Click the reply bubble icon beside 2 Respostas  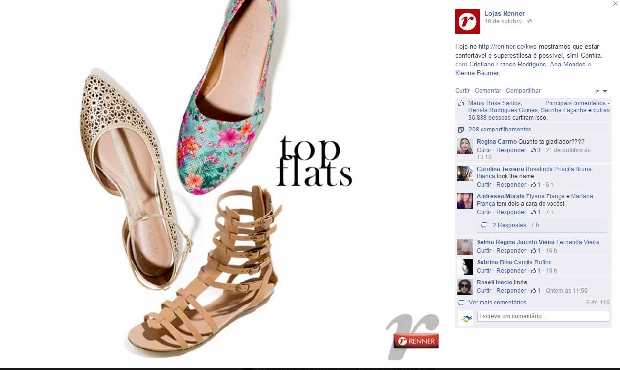tap(484, 225)
